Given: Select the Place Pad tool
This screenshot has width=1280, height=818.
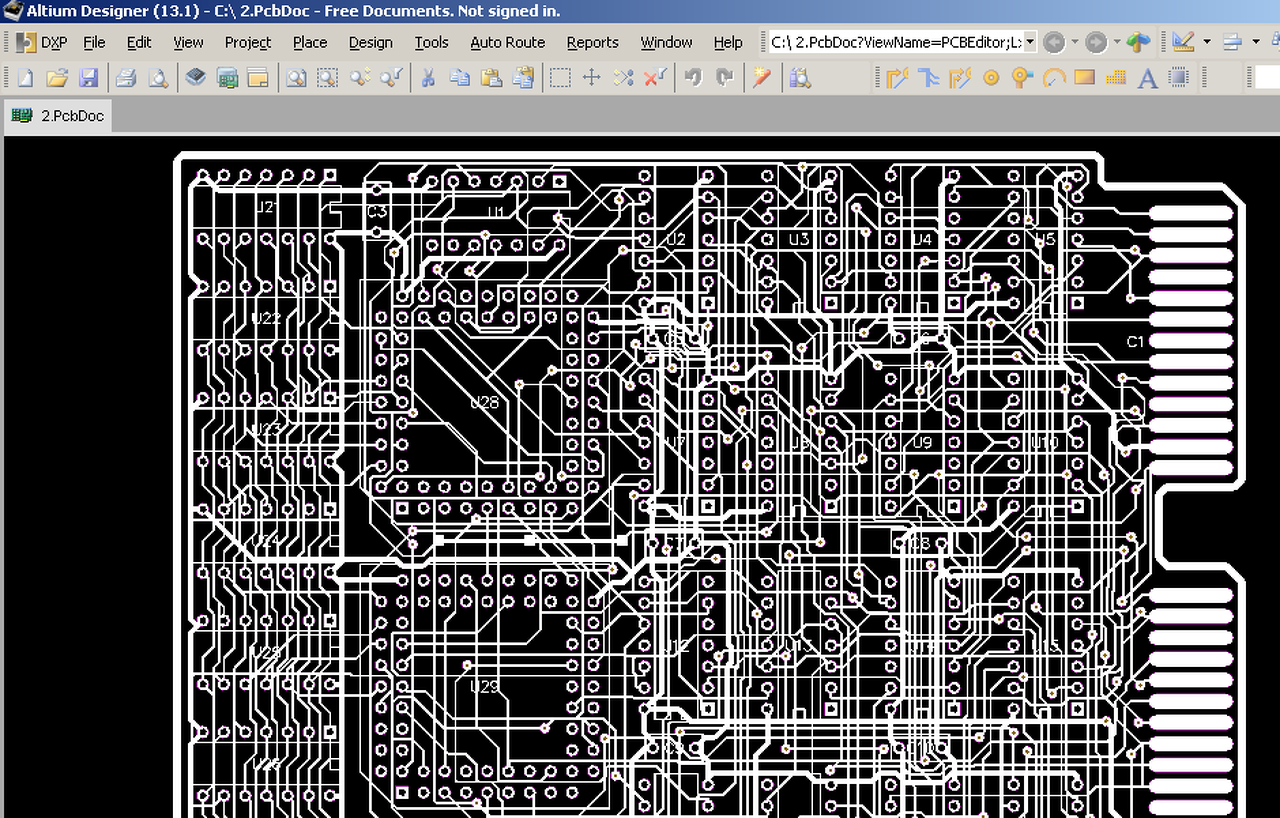Looking at the screenshot, I should pyautogui.click(x=991, y=77).
